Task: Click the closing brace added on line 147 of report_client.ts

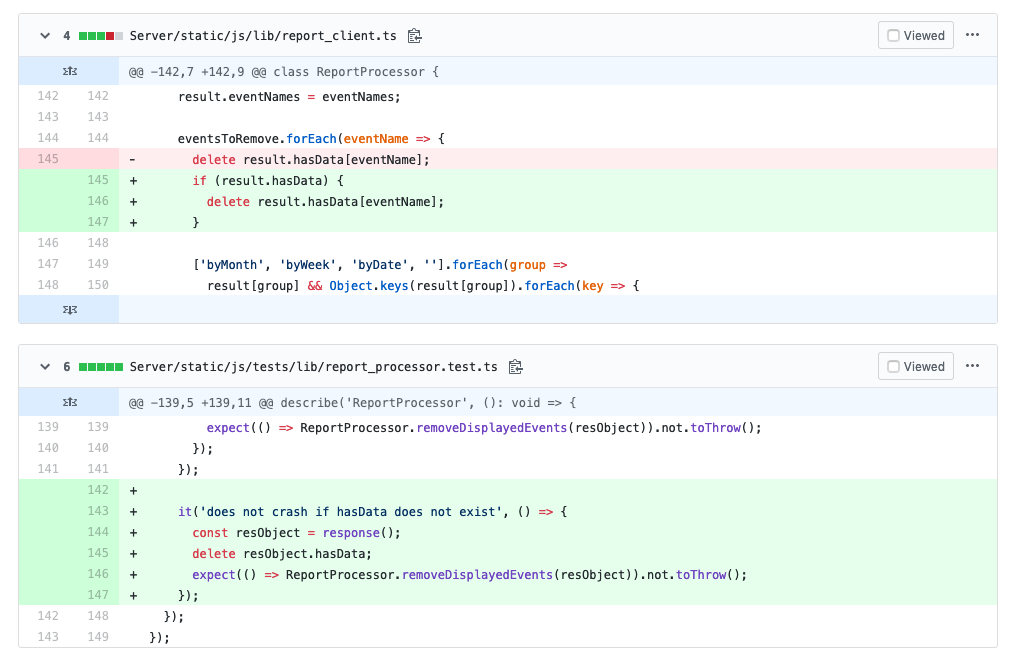Action: [x=195, y=223]
